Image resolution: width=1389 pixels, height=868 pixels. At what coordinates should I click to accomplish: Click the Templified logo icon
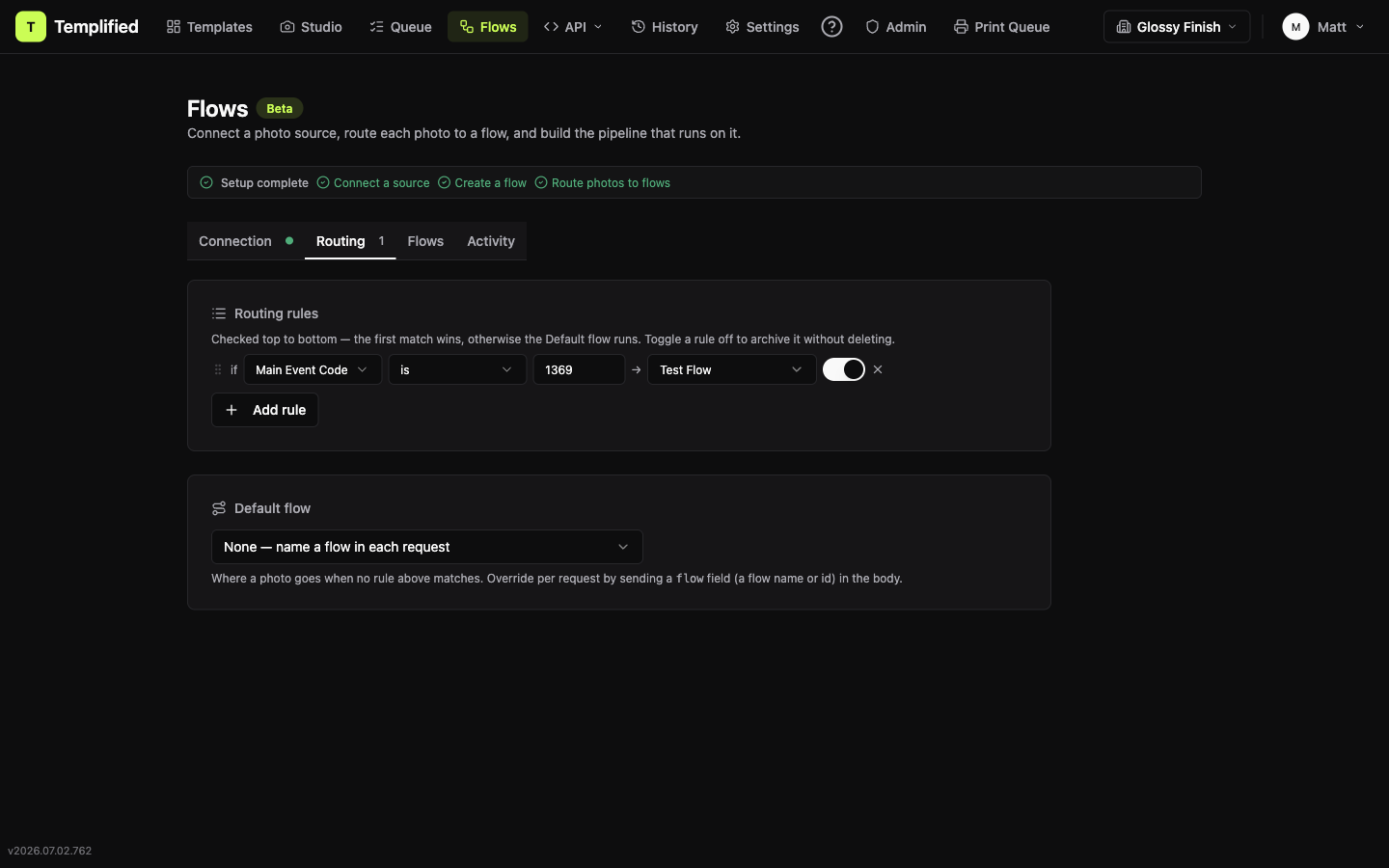31,27
